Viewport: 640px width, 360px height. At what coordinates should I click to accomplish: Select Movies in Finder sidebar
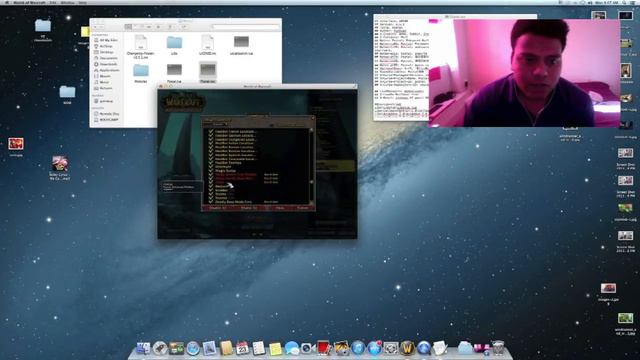(x=102, y=76)
